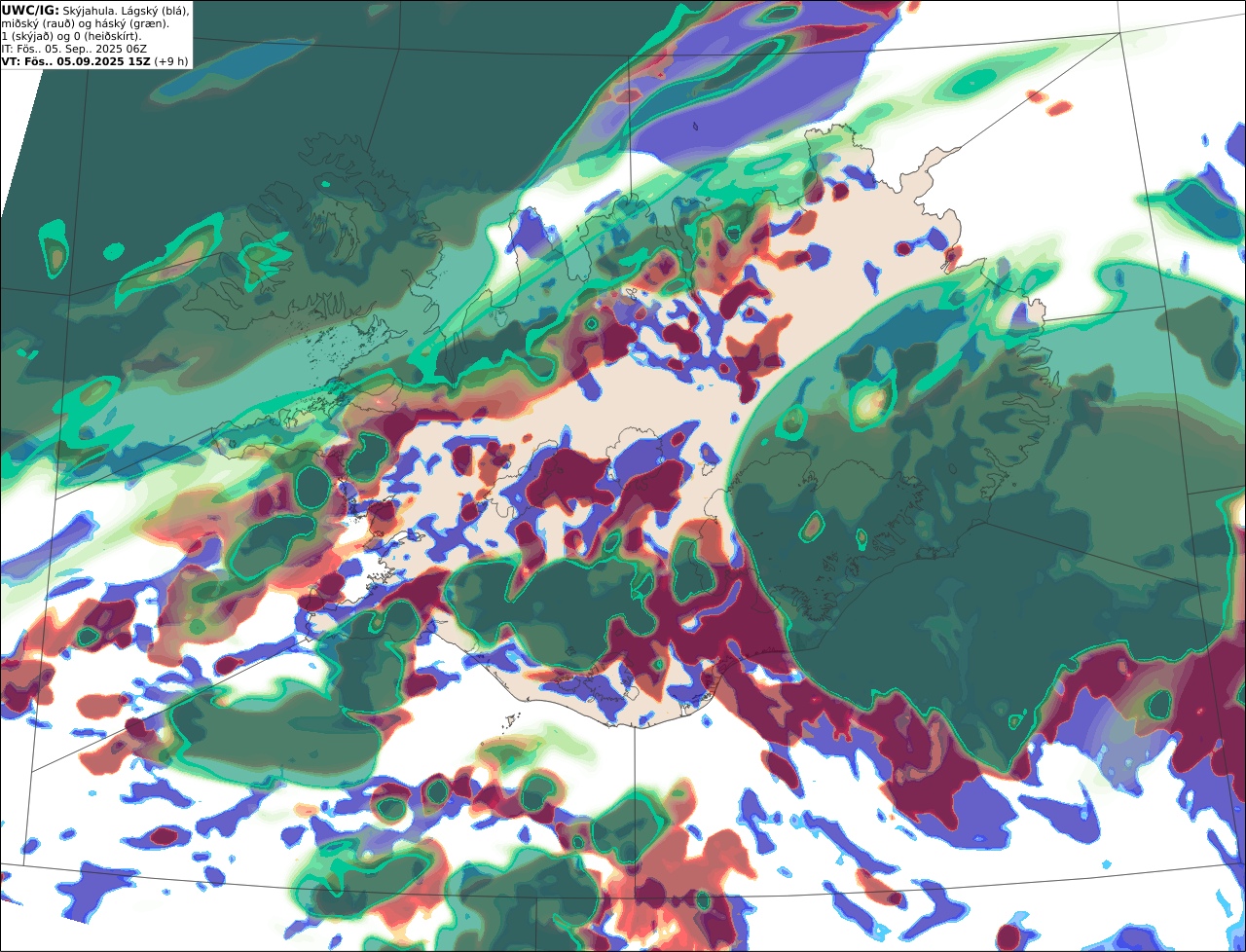Click the 'Lágský (blá),' legend text

(x=154, y=12)
